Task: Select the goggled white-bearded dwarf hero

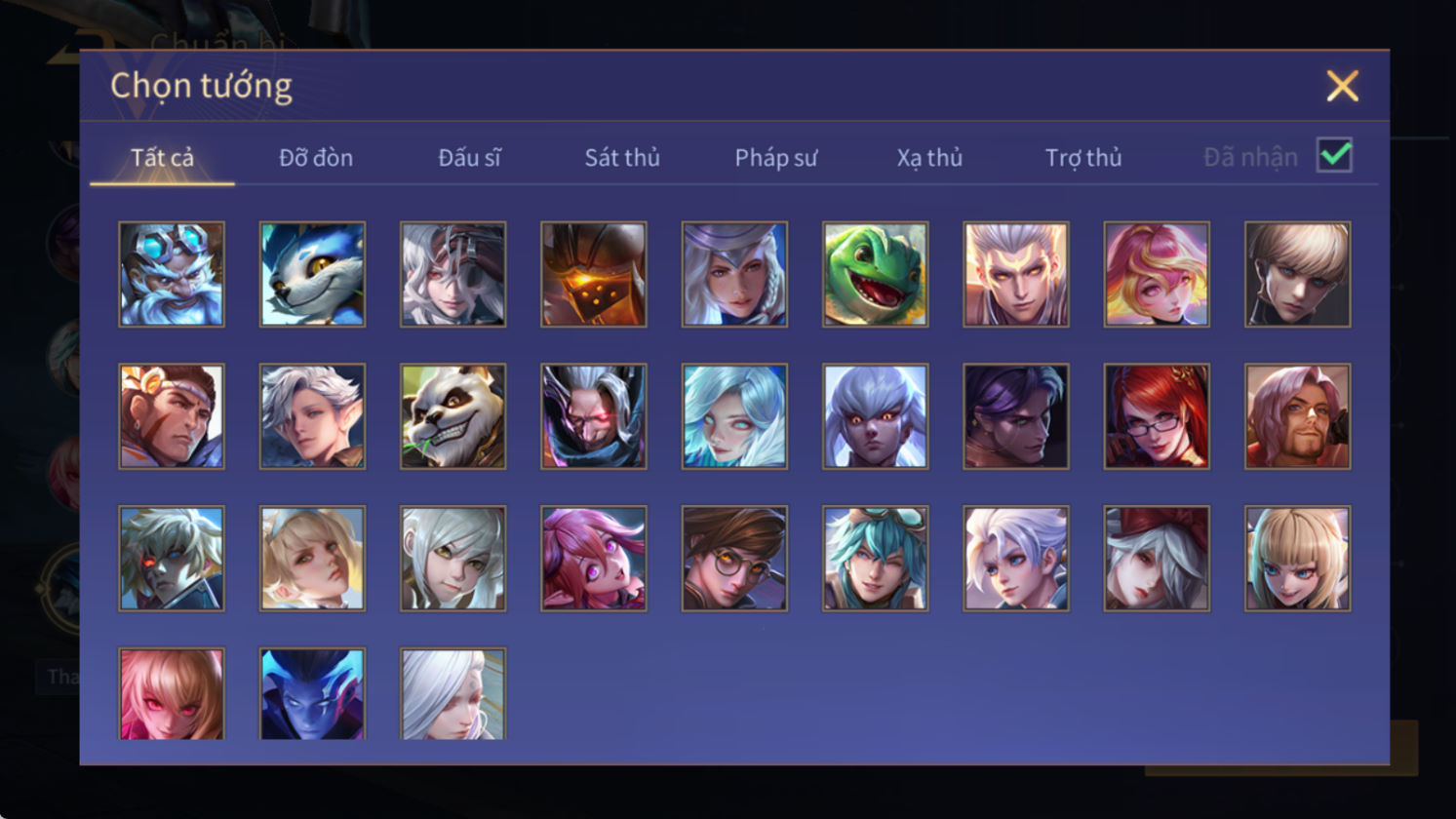Action: (x=172, y=274)
